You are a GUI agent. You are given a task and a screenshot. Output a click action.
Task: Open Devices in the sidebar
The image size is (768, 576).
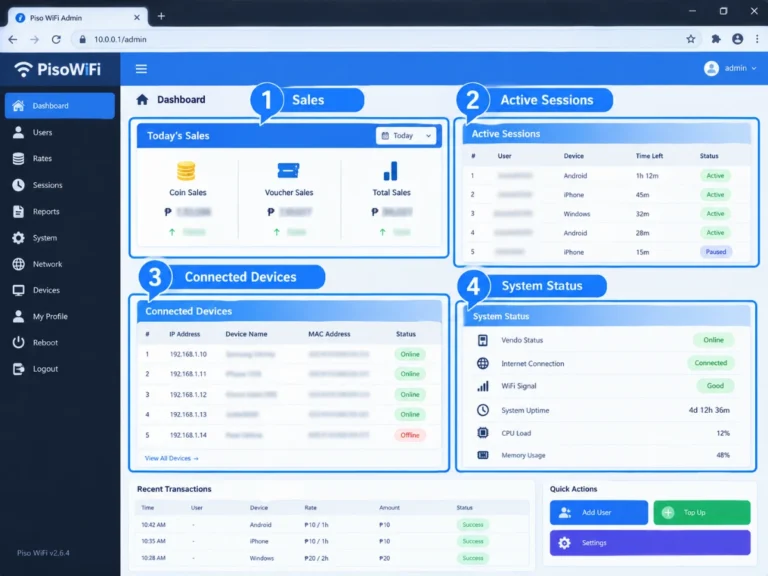pos(60,290)
